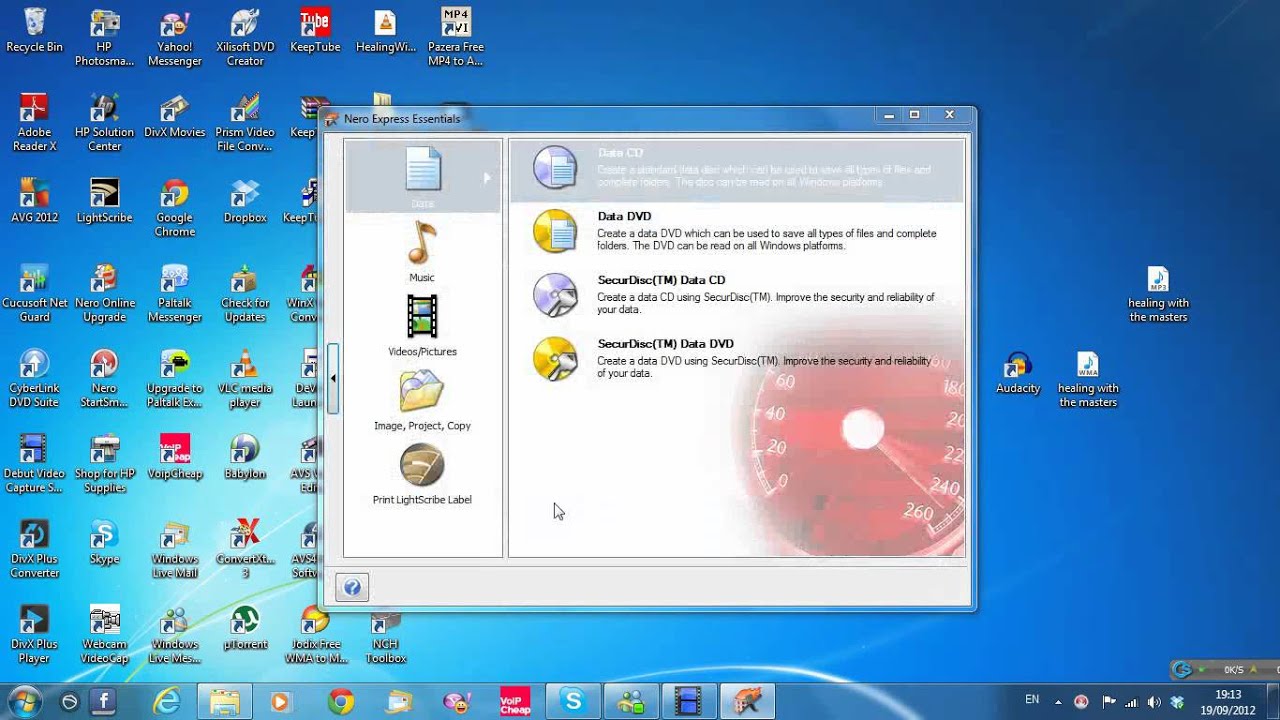The image size is (1280, 720).
Task: Switch to Skype taskbar button
Action: point(573,701)
